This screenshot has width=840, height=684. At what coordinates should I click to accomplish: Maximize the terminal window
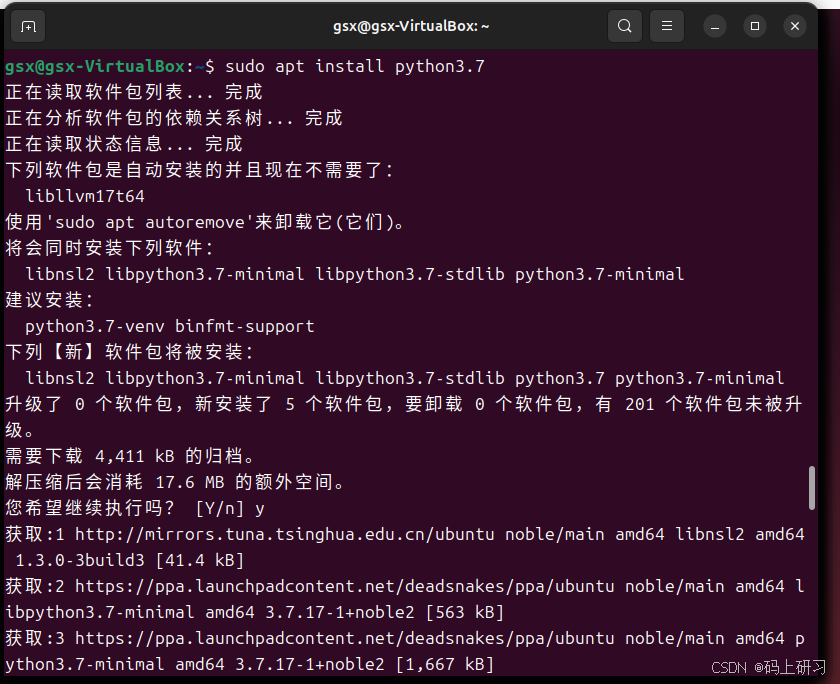click(x=753, y=26)
